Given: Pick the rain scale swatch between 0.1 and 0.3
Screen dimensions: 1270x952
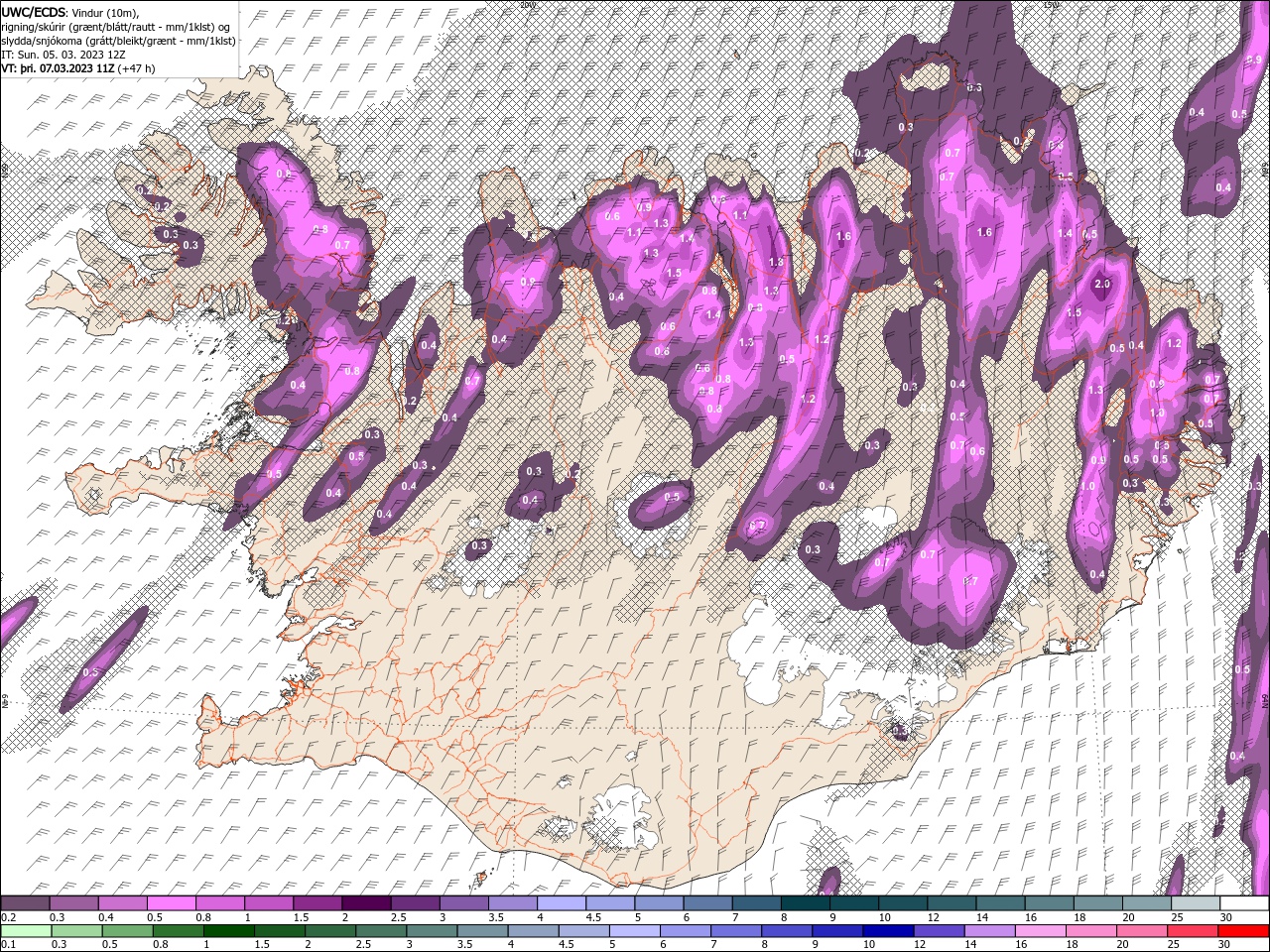Looking at the screenshot, I should 26,931.
